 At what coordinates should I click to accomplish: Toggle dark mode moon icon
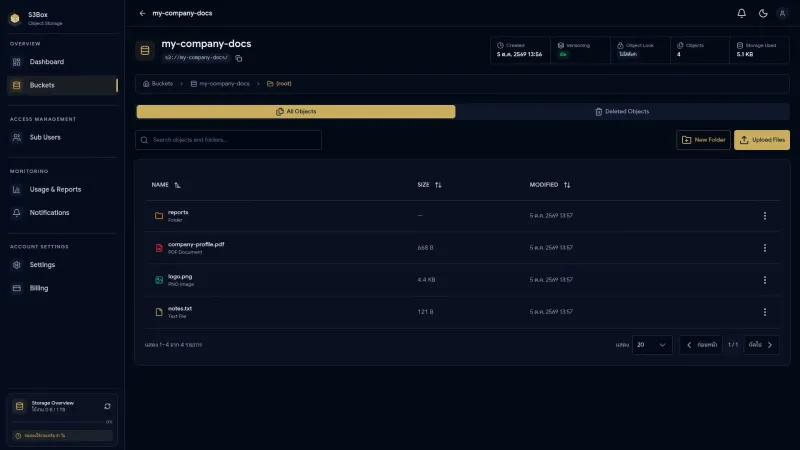[763, 13]
